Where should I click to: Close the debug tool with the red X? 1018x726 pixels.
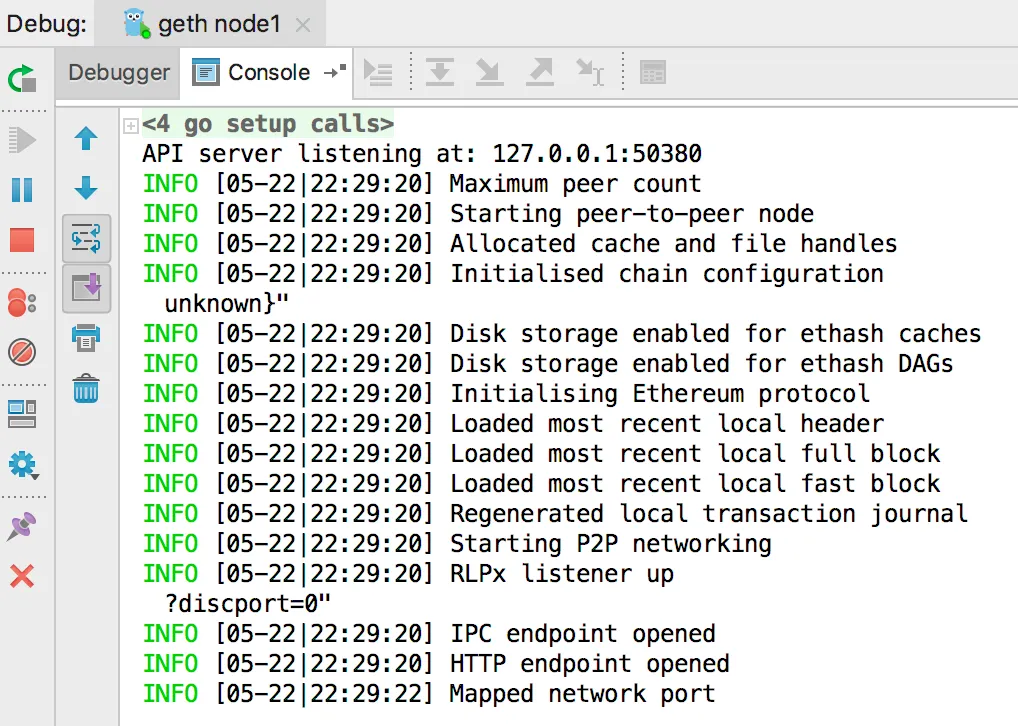pyautogui.click(x=22, y=576)
